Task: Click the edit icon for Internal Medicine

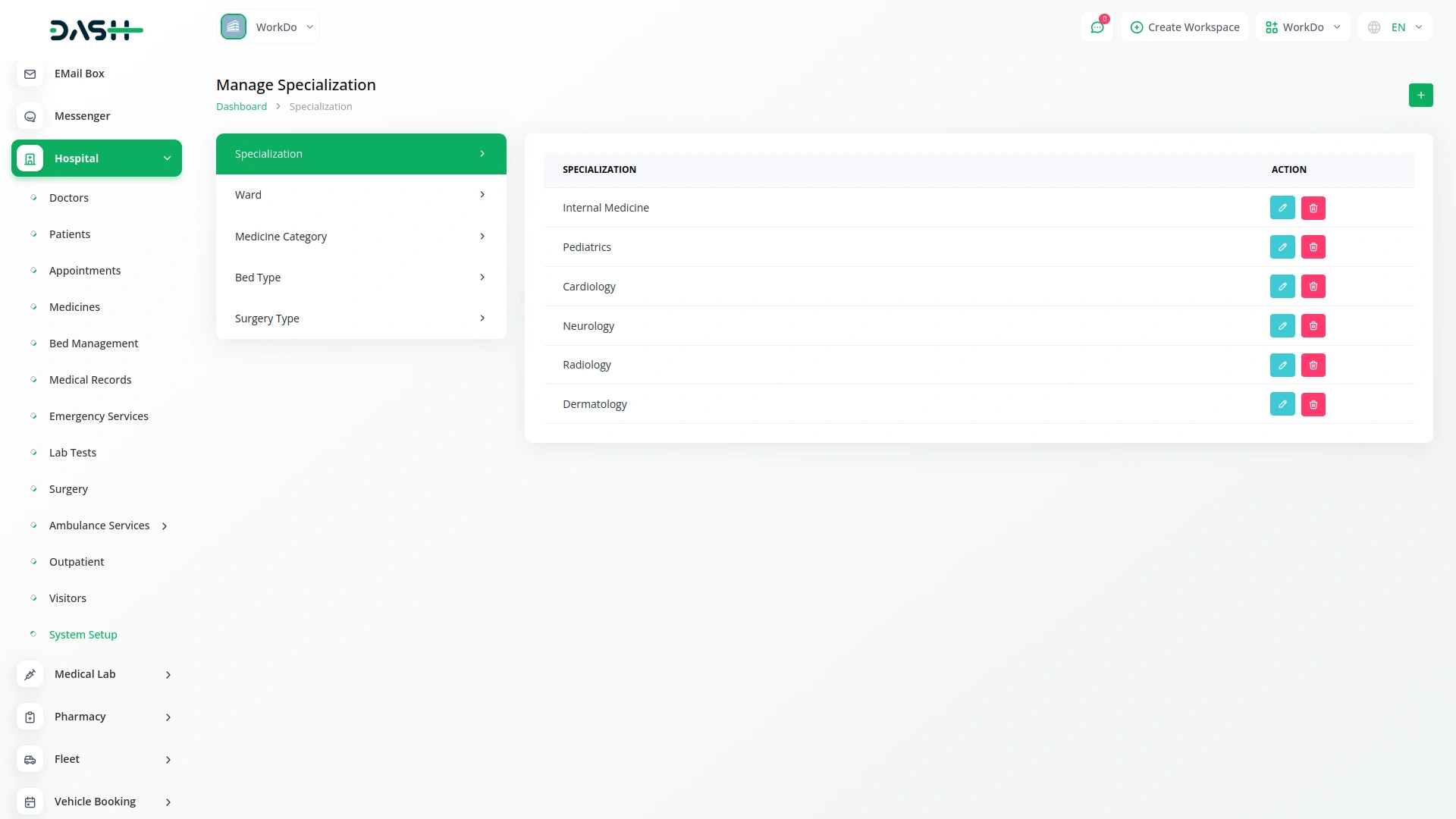Action: pos(1282,208)
